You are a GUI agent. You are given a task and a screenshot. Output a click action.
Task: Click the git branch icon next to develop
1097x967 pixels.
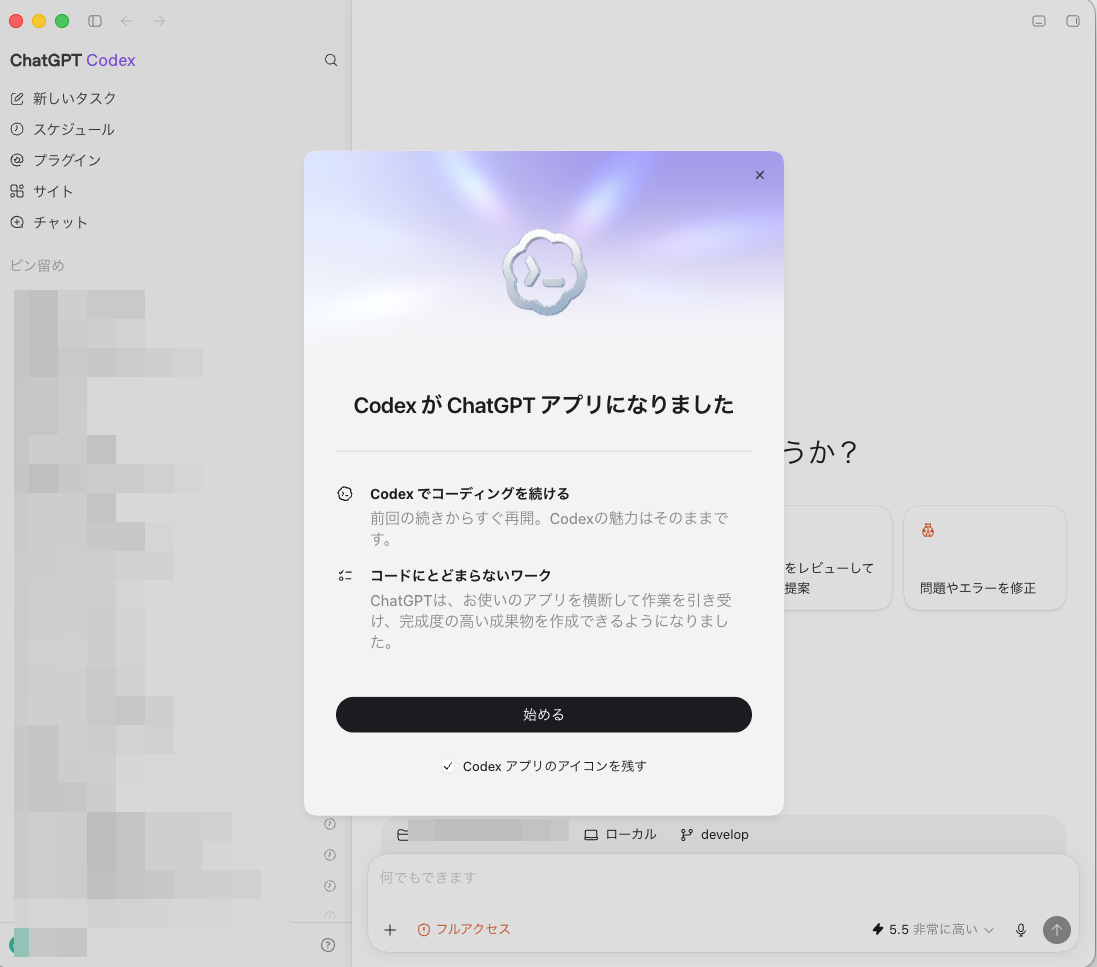(687, 835)
